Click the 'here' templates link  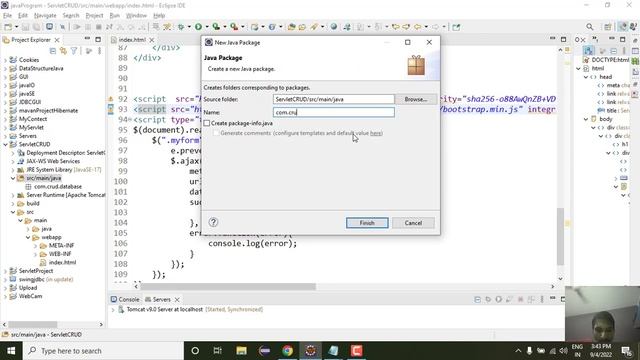(x=376, y=133)
